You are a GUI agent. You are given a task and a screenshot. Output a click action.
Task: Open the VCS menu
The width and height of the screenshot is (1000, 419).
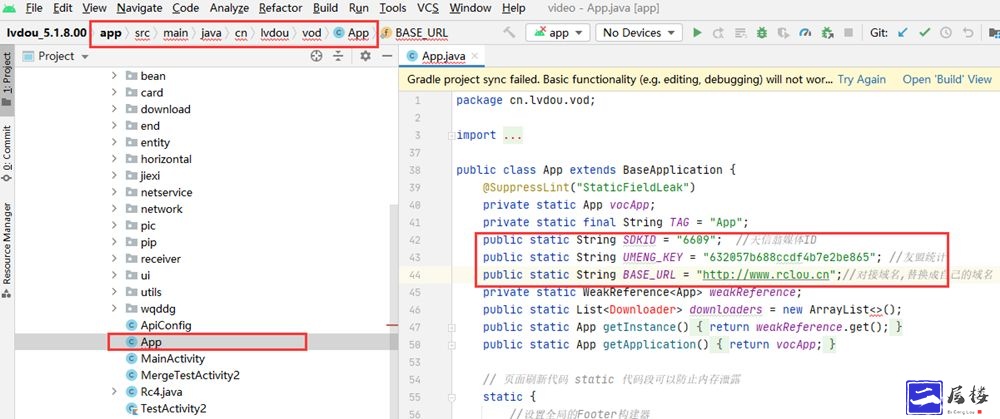pos(427,8)
